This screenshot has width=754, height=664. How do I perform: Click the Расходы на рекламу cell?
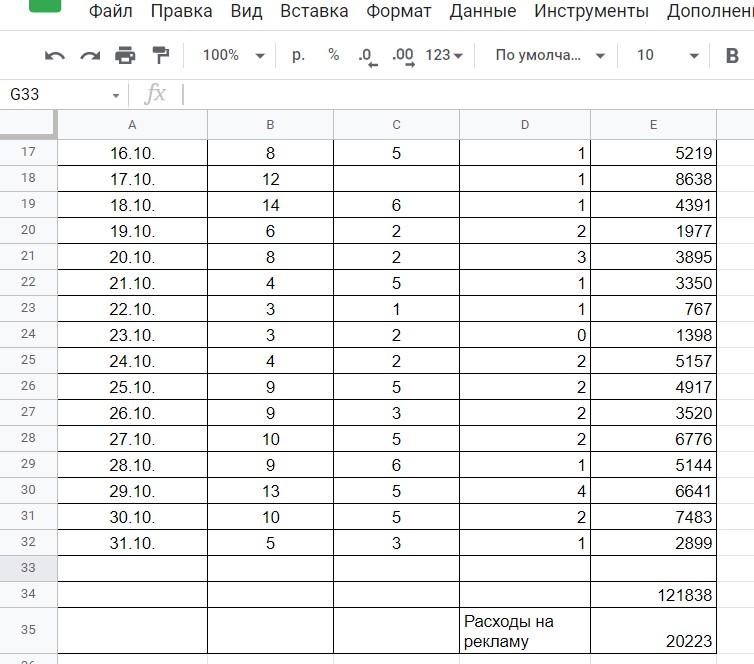coord(525,630)
